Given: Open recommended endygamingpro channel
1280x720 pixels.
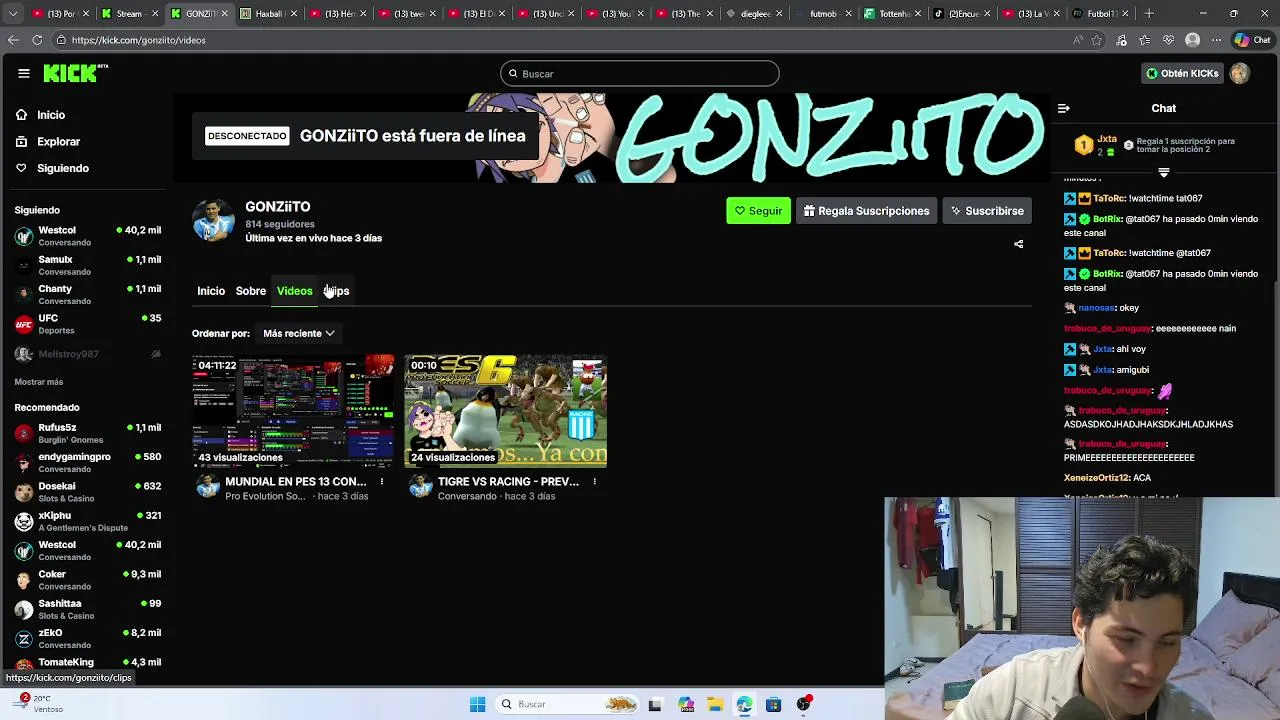Looking at the screenshot, I should tap(87, 462).
